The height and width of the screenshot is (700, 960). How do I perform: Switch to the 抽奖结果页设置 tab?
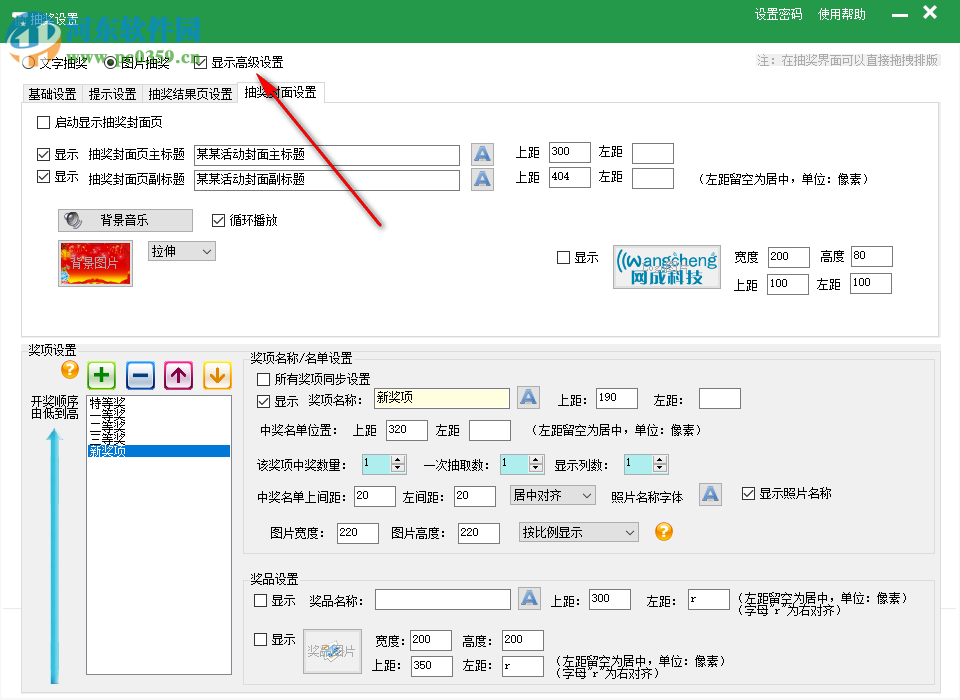click(189, 93)
